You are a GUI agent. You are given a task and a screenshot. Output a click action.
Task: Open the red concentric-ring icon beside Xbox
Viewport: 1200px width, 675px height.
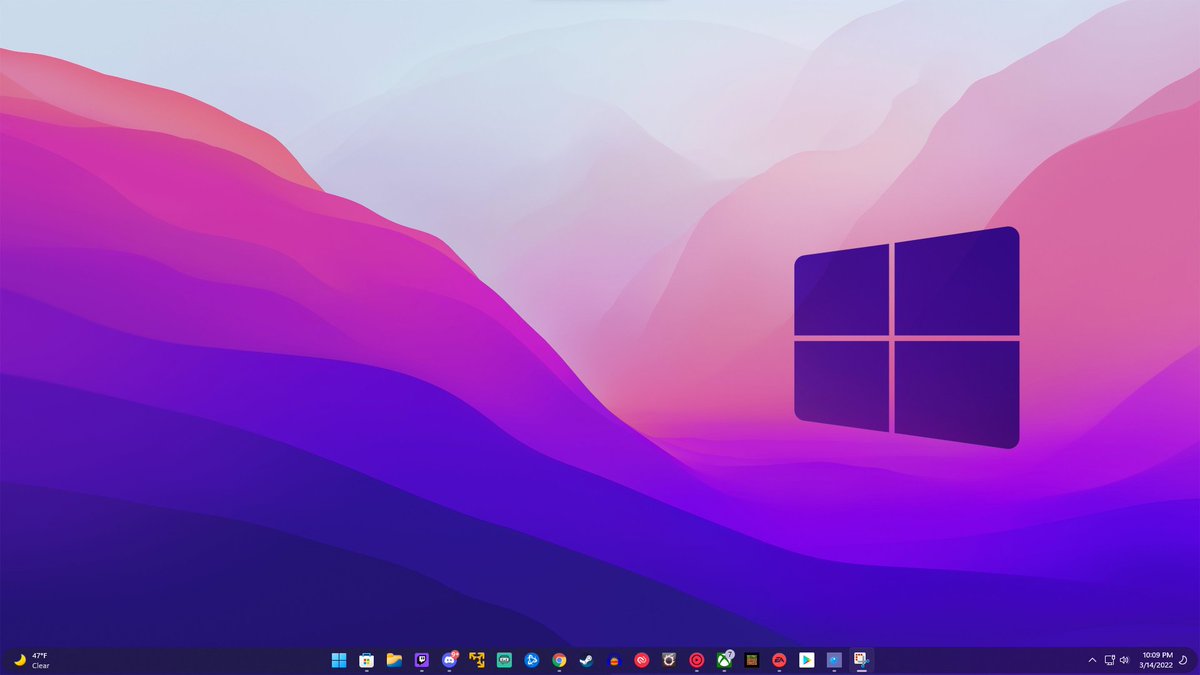(697, 660)
